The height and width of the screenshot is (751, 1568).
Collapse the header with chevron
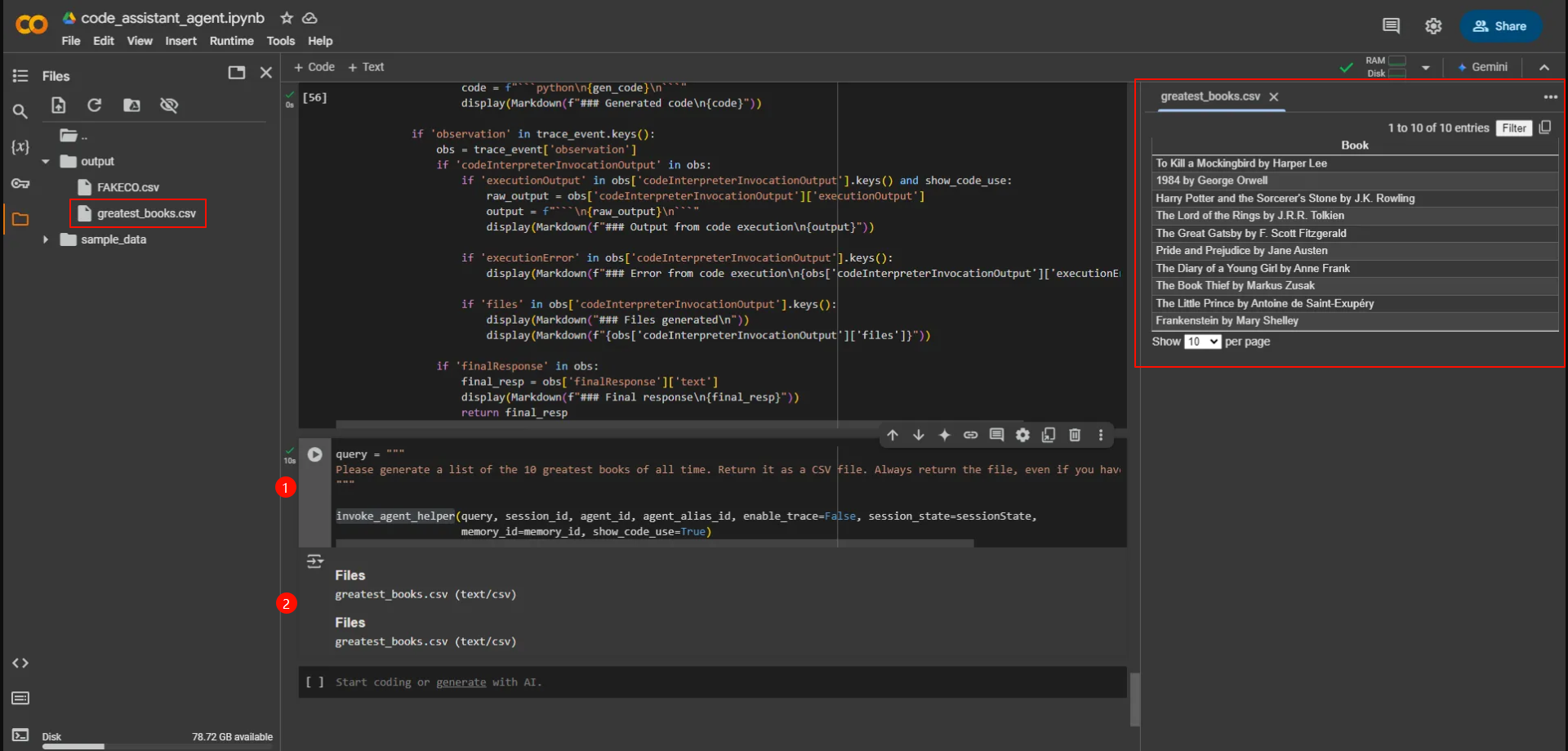1544,67
